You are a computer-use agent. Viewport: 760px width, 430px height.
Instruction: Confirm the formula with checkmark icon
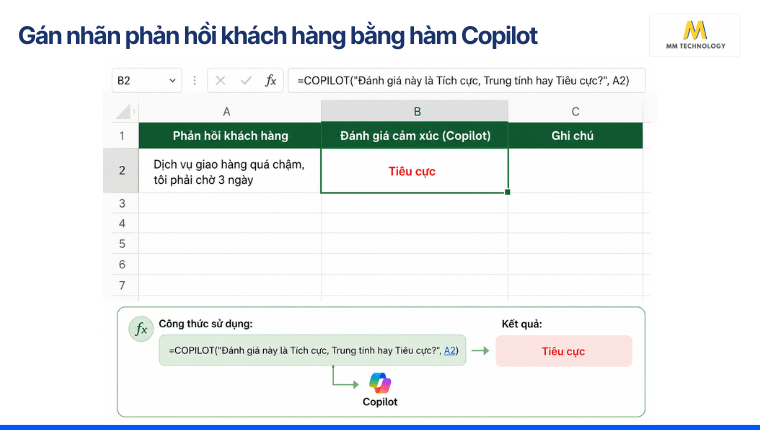pos(246,80)
